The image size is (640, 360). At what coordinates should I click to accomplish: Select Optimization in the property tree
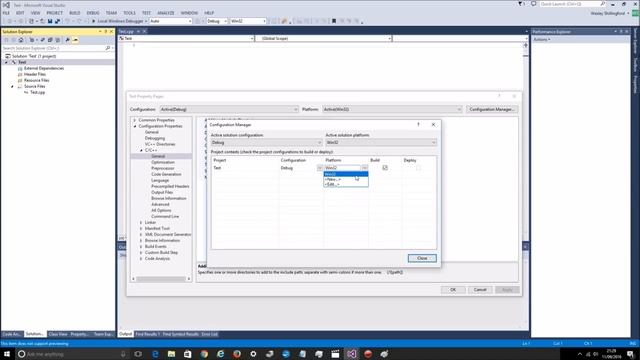tap(163, 162)
